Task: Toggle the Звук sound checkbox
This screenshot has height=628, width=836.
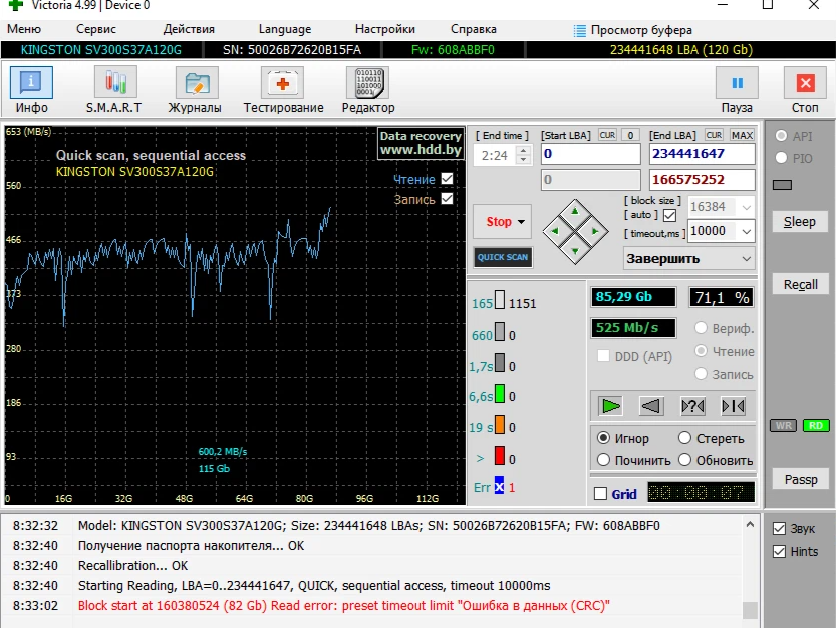Action: [x=779, y=528]
